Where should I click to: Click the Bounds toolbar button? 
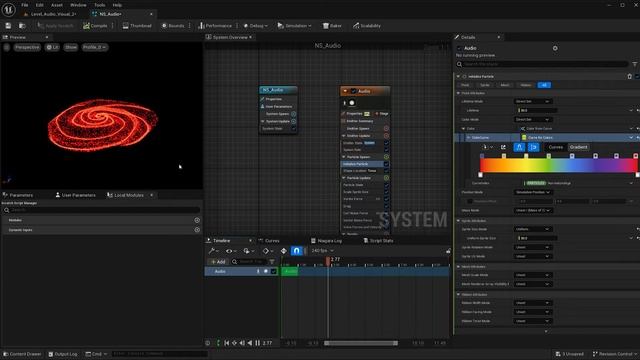point(173,26)
